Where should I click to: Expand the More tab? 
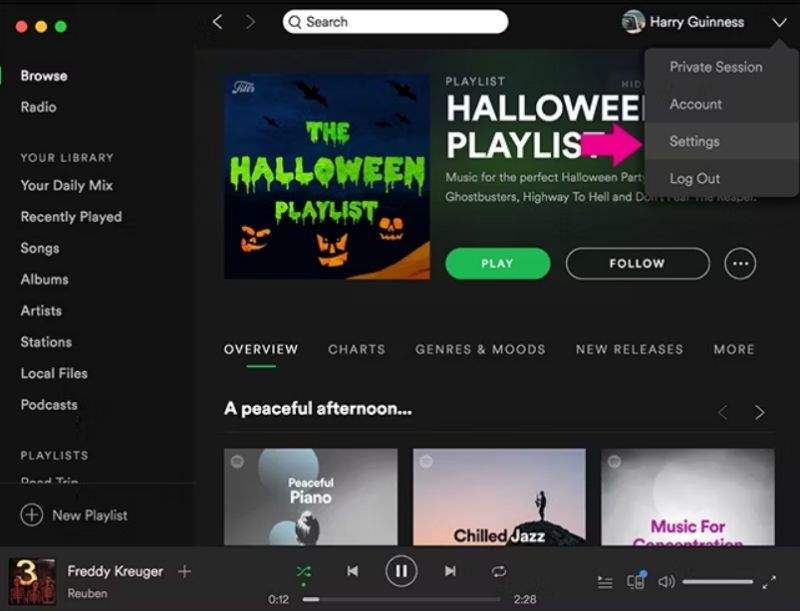[734, 349]
